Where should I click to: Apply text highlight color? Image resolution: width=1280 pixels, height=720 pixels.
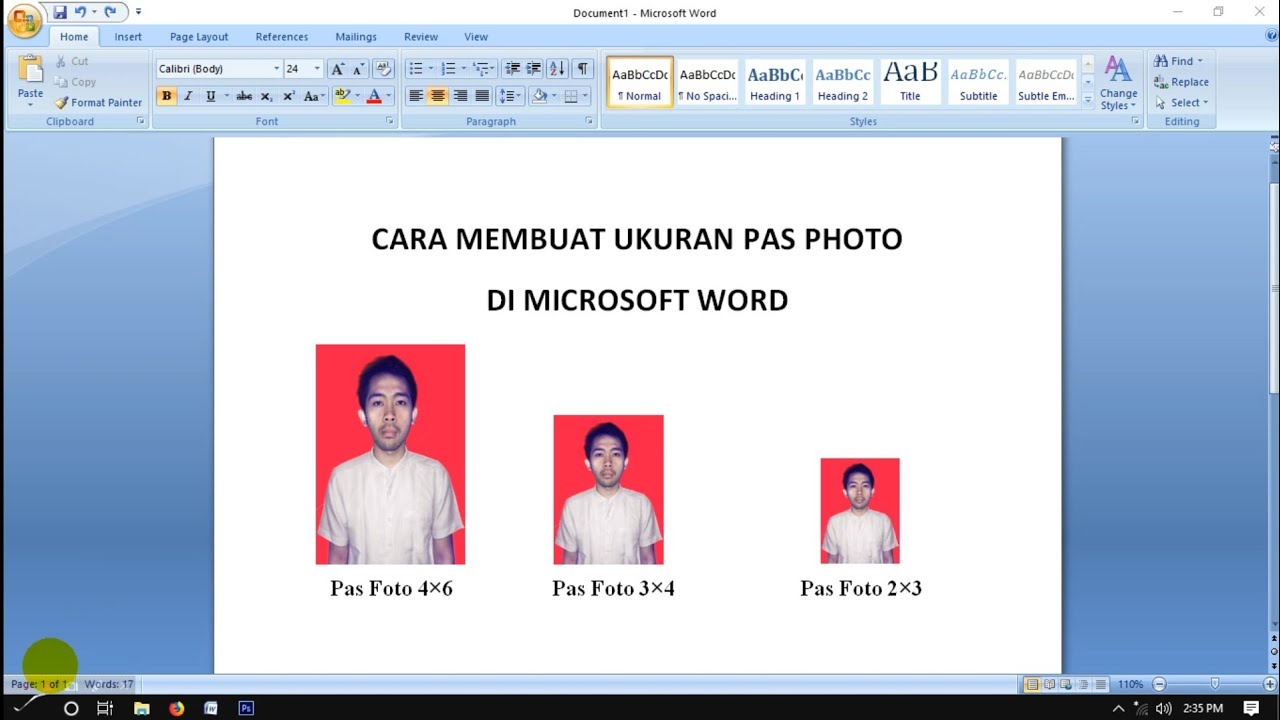(341, 96)
